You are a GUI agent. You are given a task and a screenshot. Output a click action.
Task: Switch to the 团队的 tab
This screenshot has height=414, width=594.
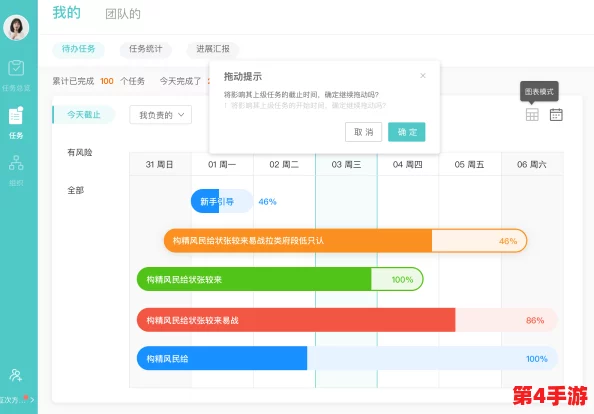123,14
